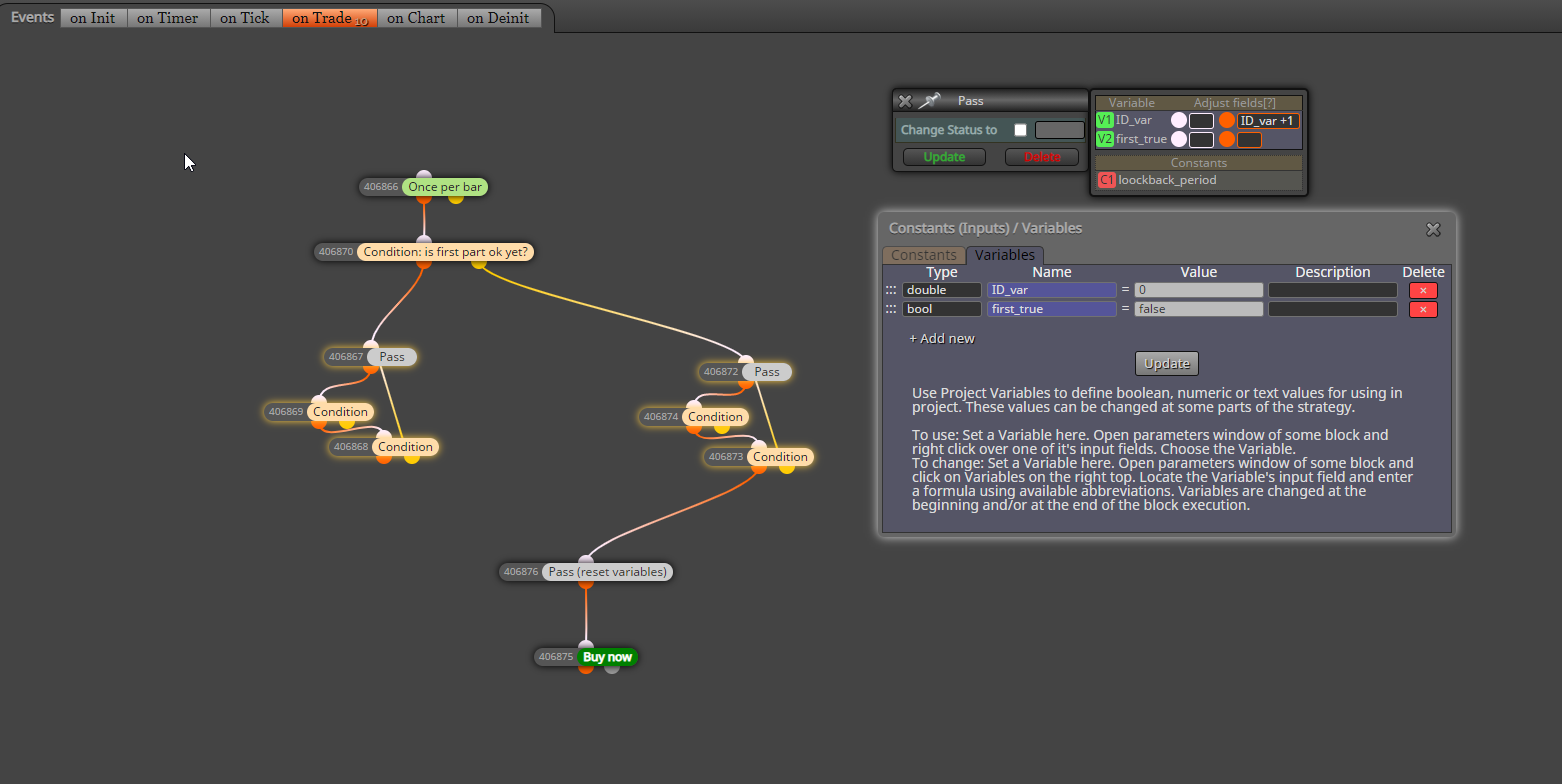Click the description field for ID_var
Screen dimensions: 1562x784
point(1333,290)
